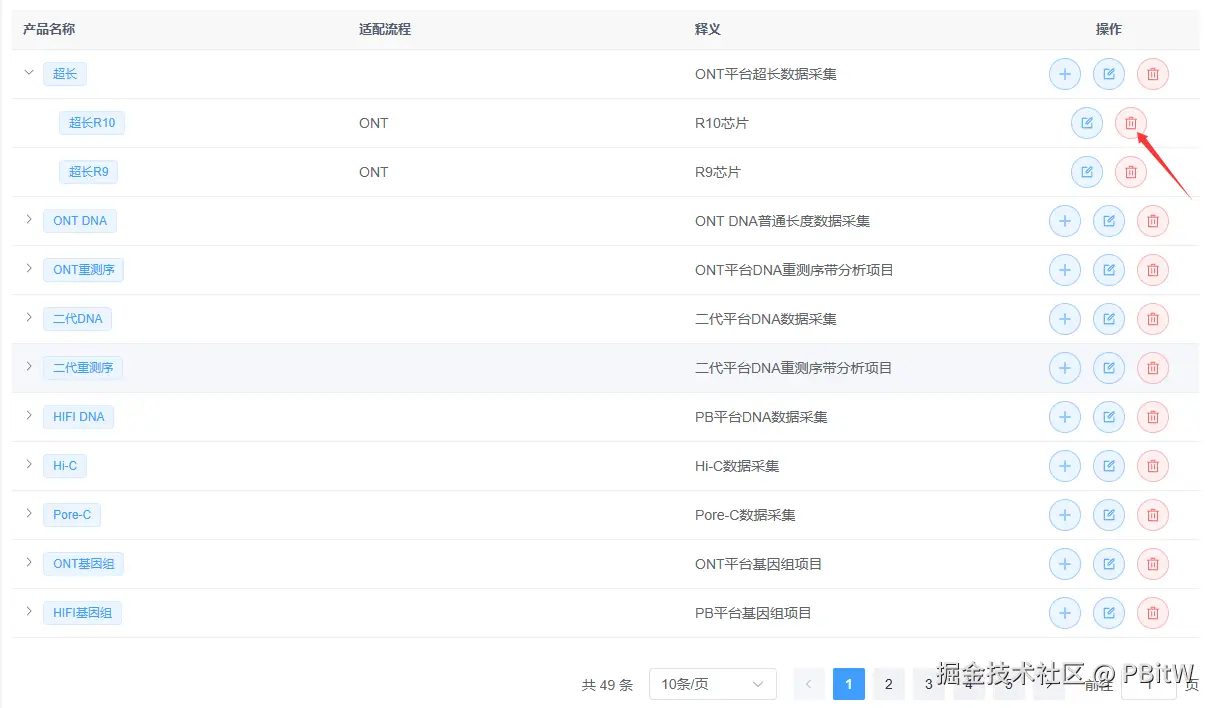This screenshot has width=1214, height=708.
Task: Edit the 超长 product row
Action: pos(1109,74)
